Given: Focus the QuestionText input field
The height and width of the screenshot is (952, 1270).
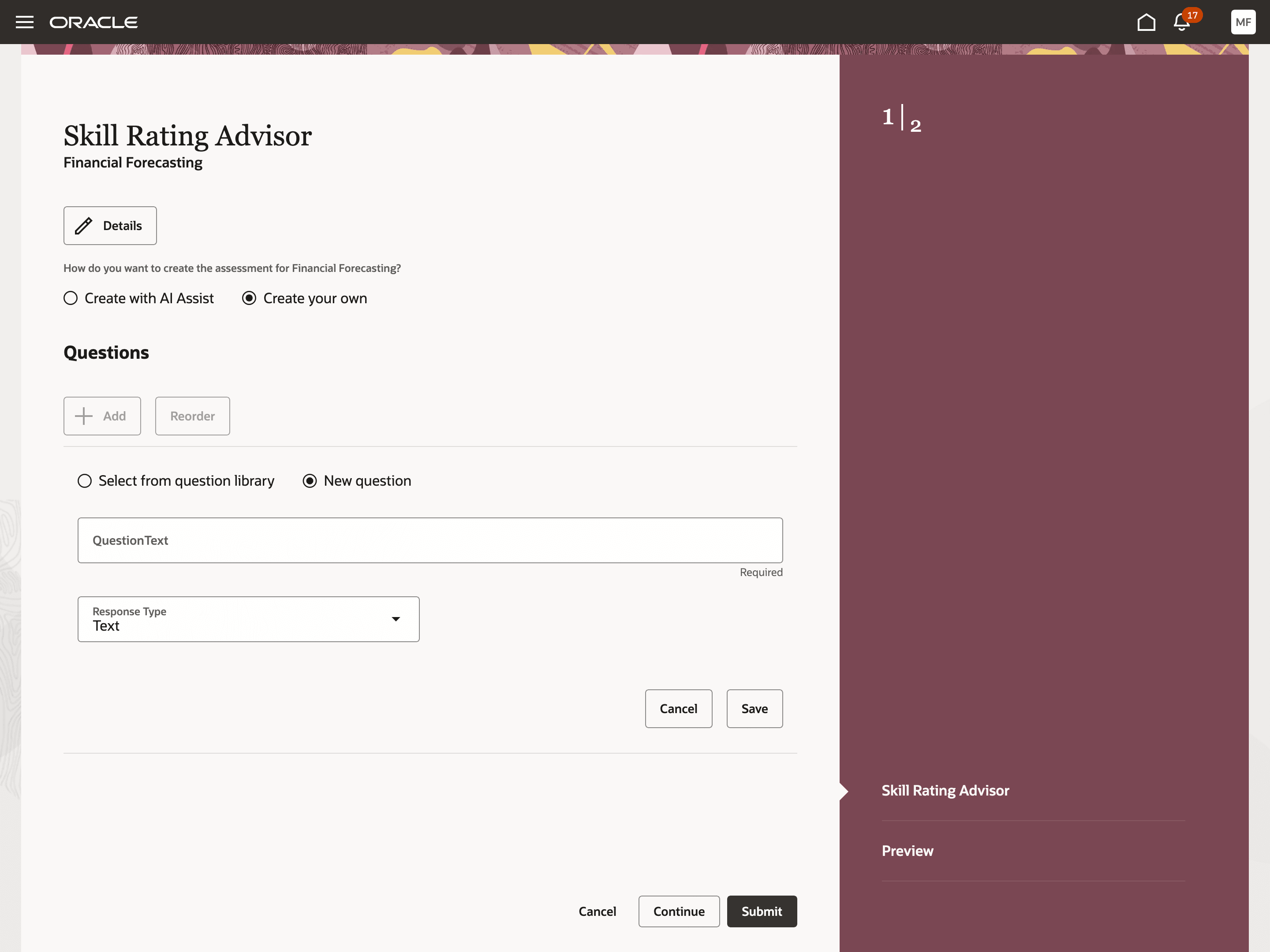Looking at the screenshot, I should (430, 540).
